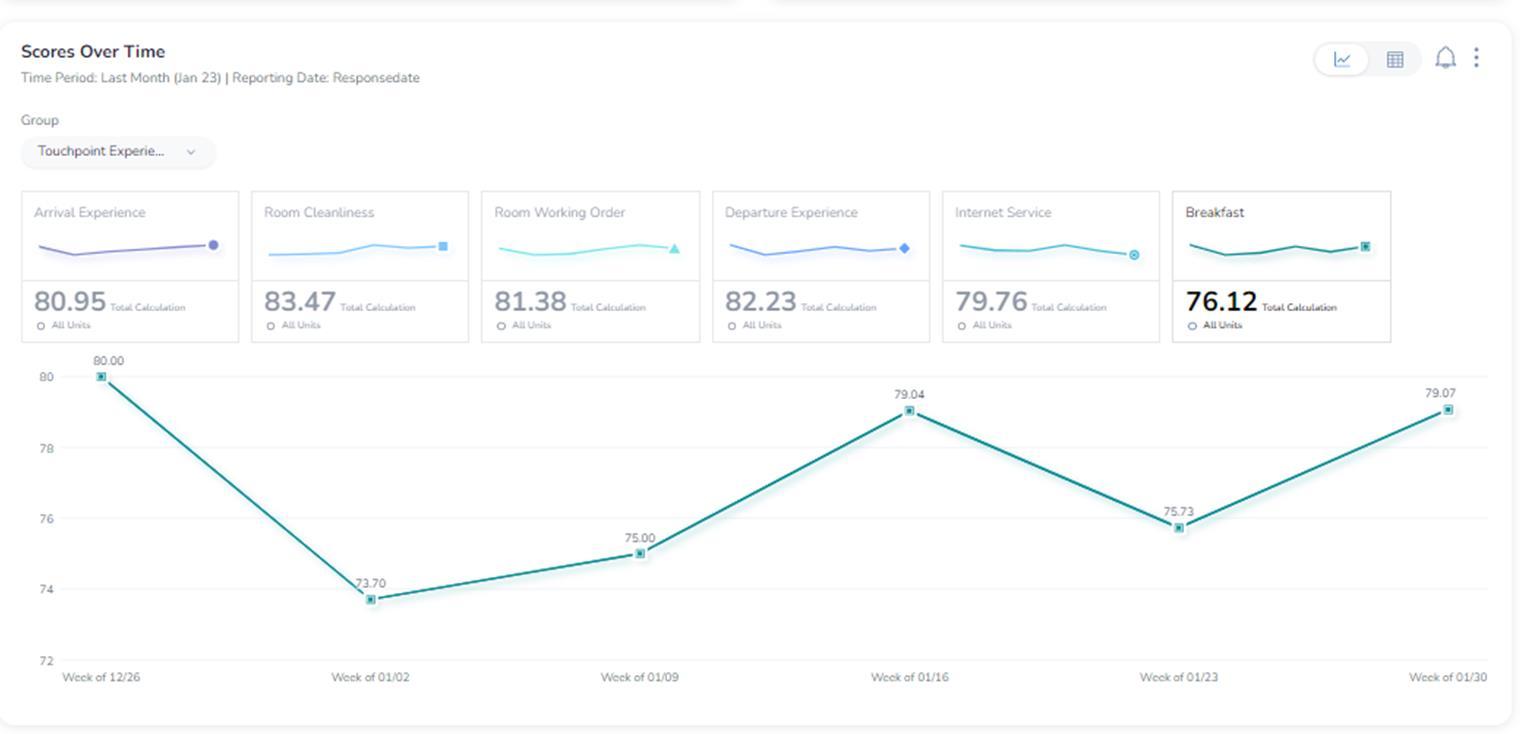Click the 73.70 data point
Screen dimensions: 1530x734
pos(371,600)
